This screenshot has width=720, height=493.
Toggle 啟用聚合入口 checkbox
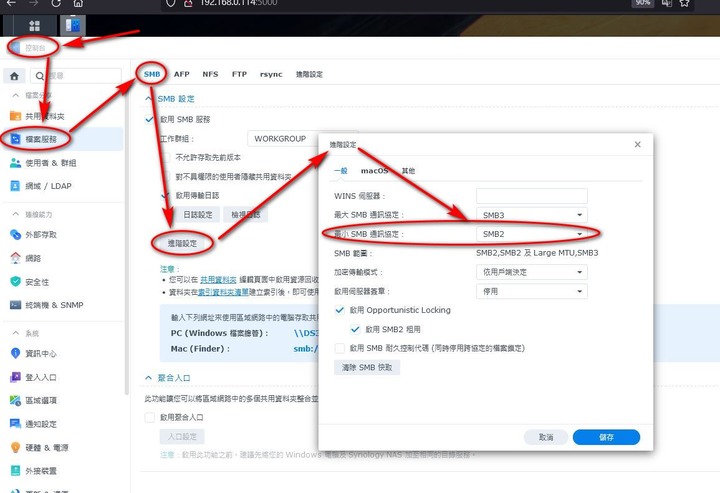[149, 417]
